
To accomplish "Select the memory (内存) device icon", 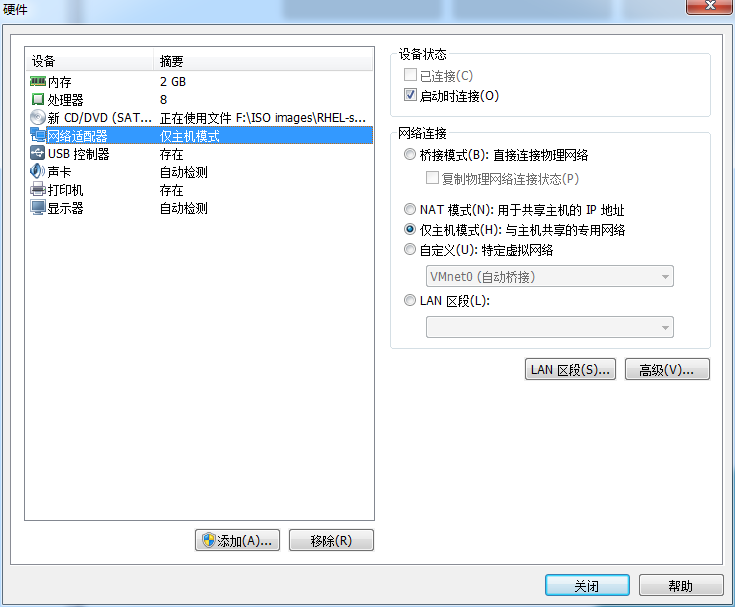I will [38, 82].
